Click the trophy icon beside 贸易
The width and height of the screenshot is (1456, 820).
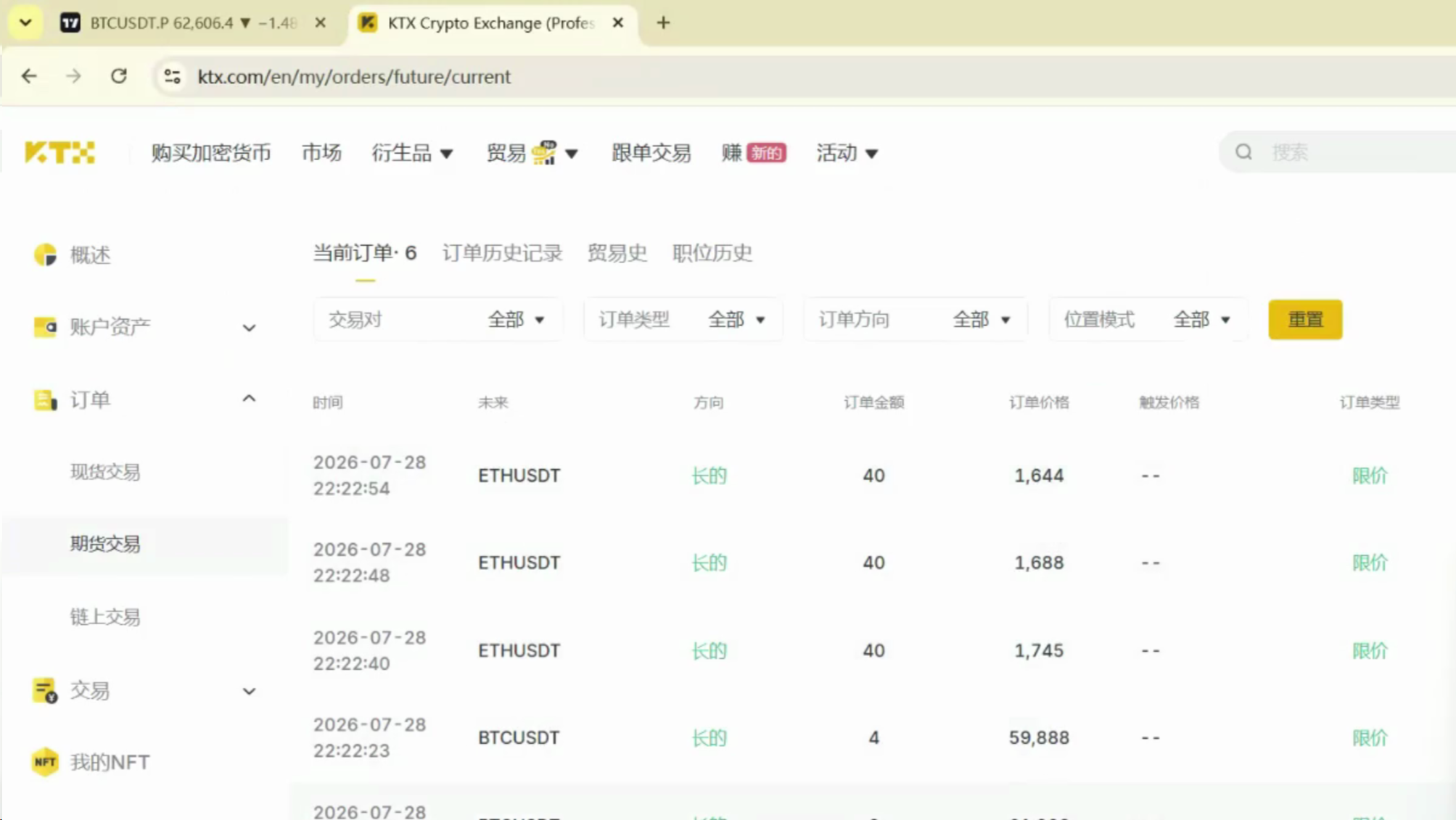(x=543, y=152)
